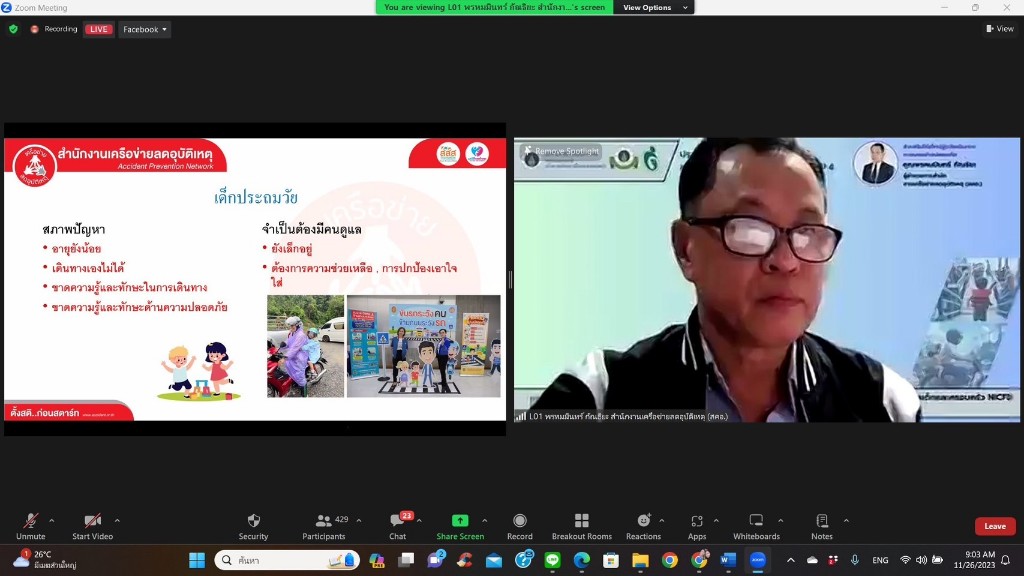Screen dimensions: 1024x576
Task: Show hidden system tray icons
Action: pos(791,560)
